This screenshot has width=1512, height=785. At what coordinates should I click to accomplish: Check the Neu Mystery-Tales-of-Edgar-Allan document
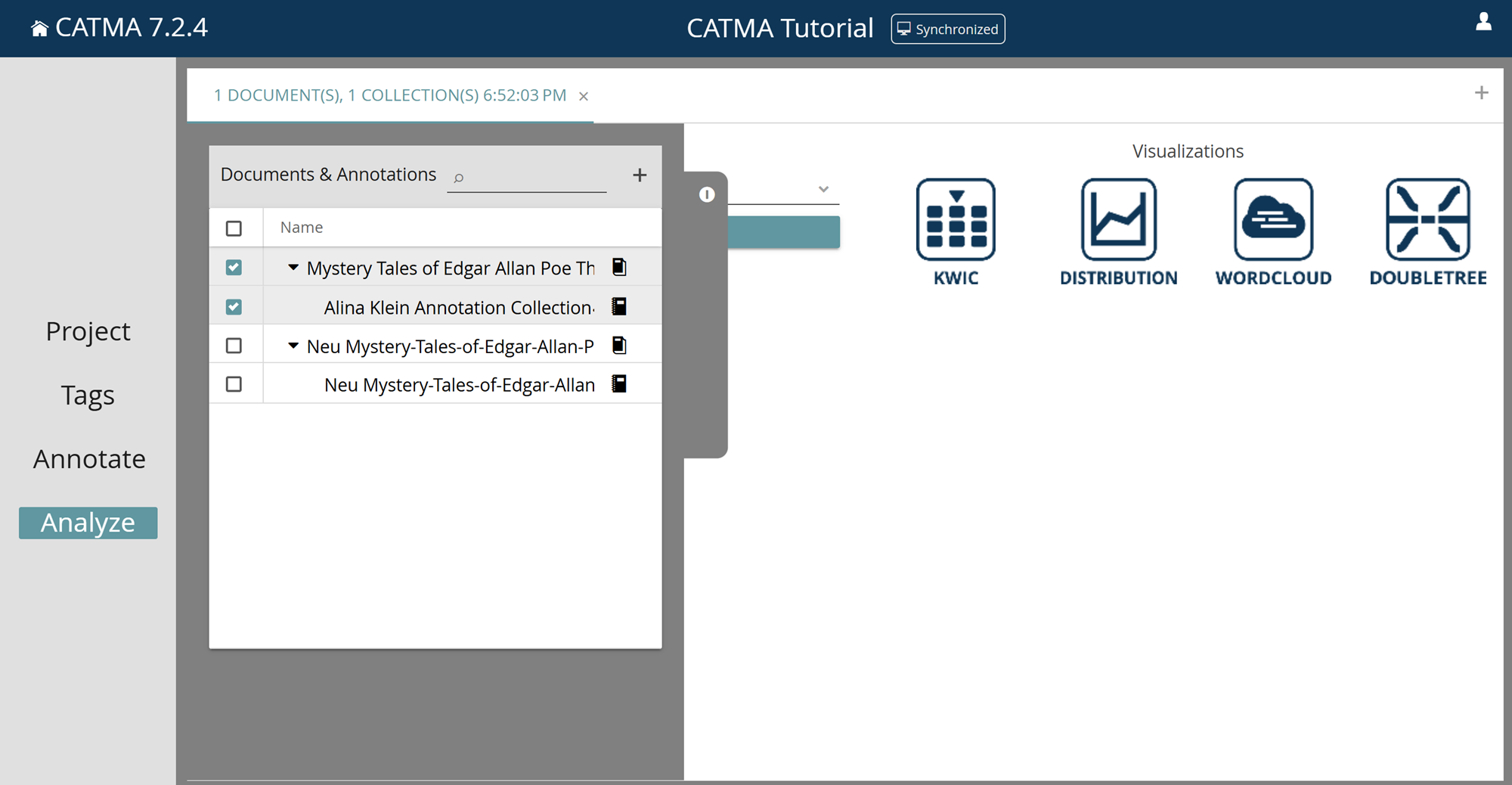[235, 383]
